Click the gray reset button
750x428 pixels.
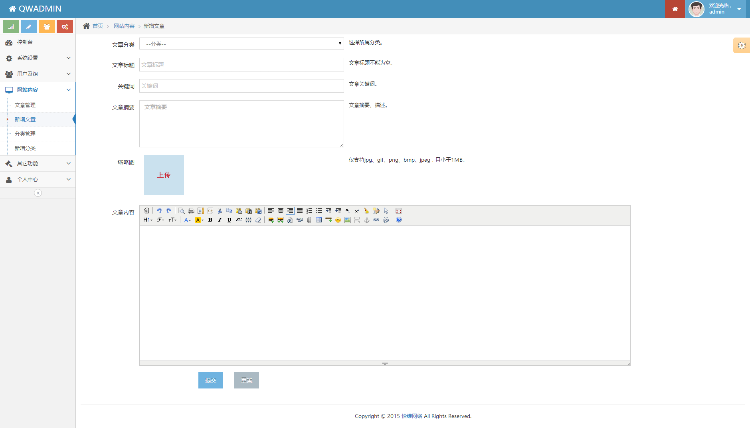tap(246, 380)
